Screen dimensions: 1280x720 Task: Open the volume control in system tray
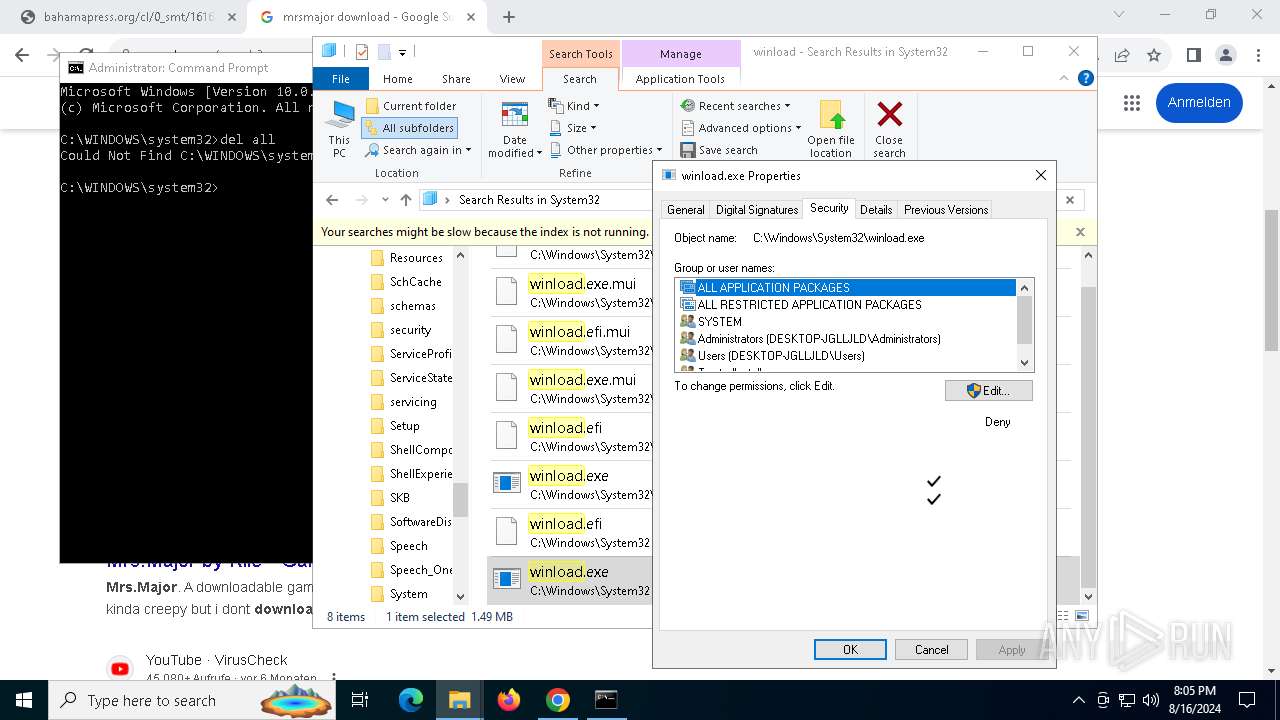1150,700
